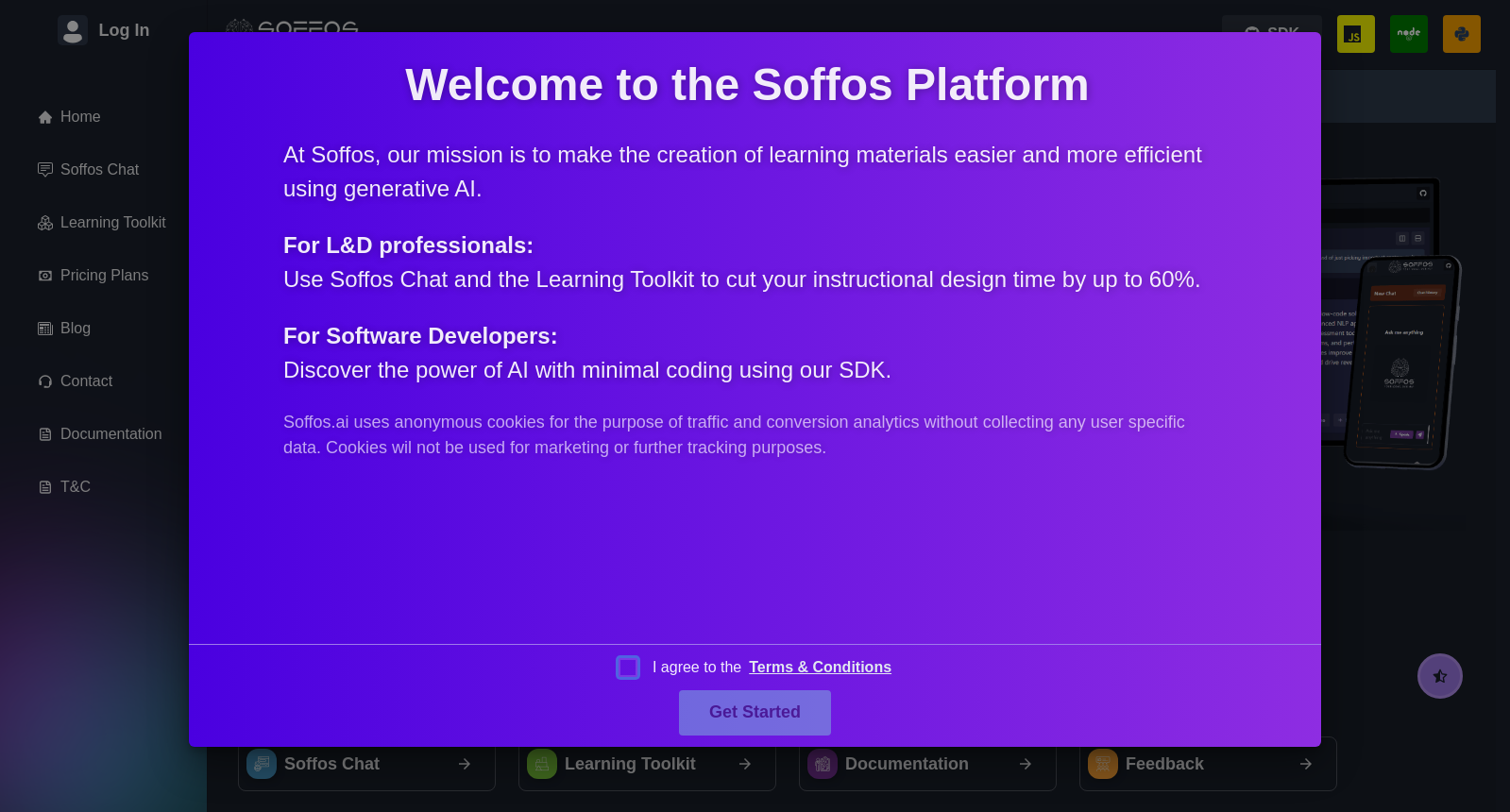Click the Blog sidebar icon

tap(45, 329)
